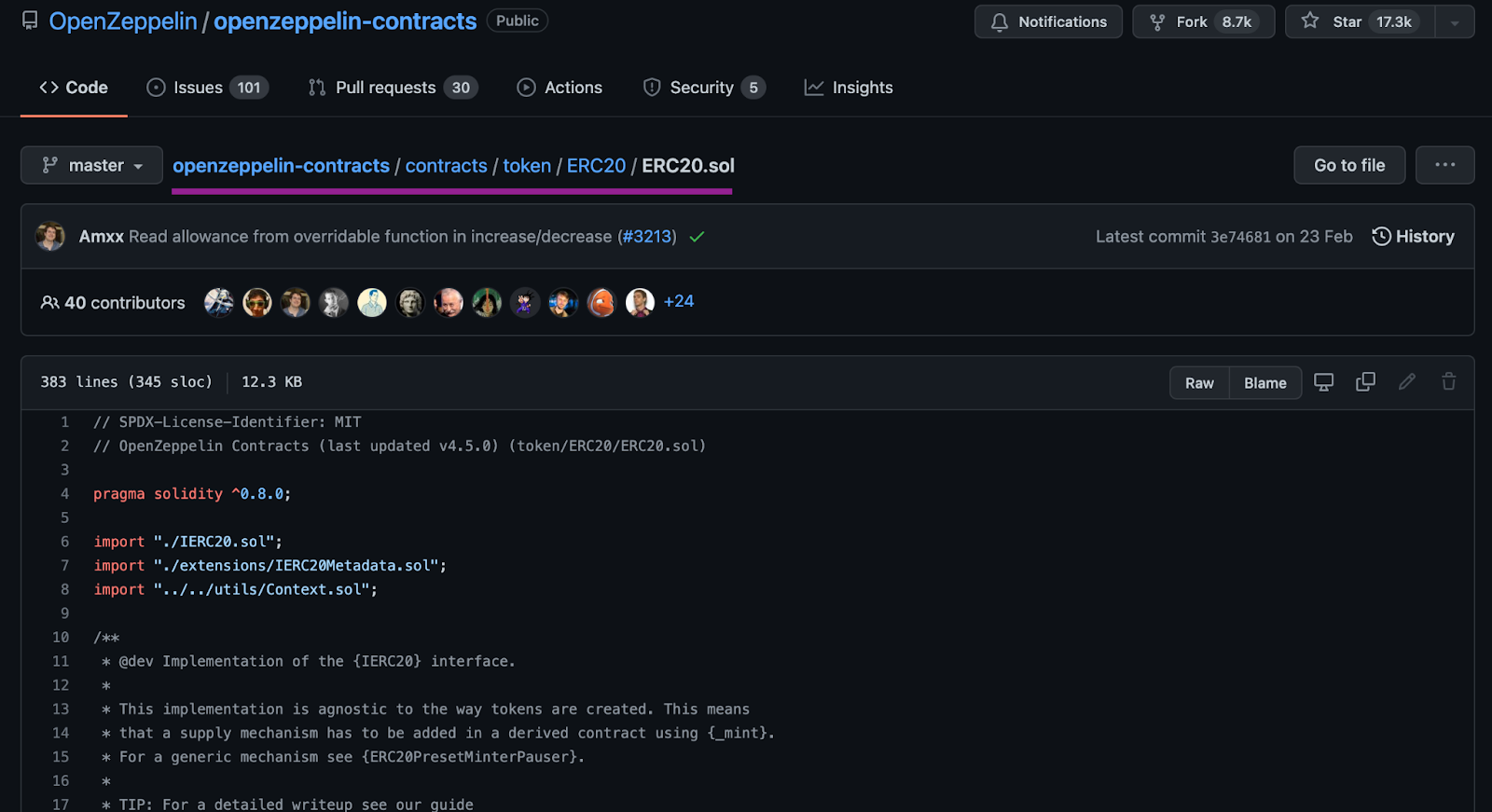
Task: Switch to the Issues tab
Action: point(207,88)
